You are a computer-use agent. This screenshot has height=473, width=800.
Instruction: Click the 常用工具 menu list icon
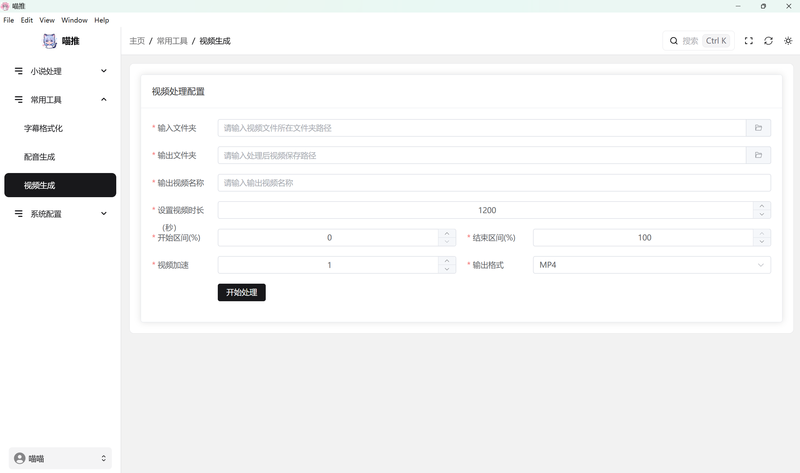tap(19, 99)
